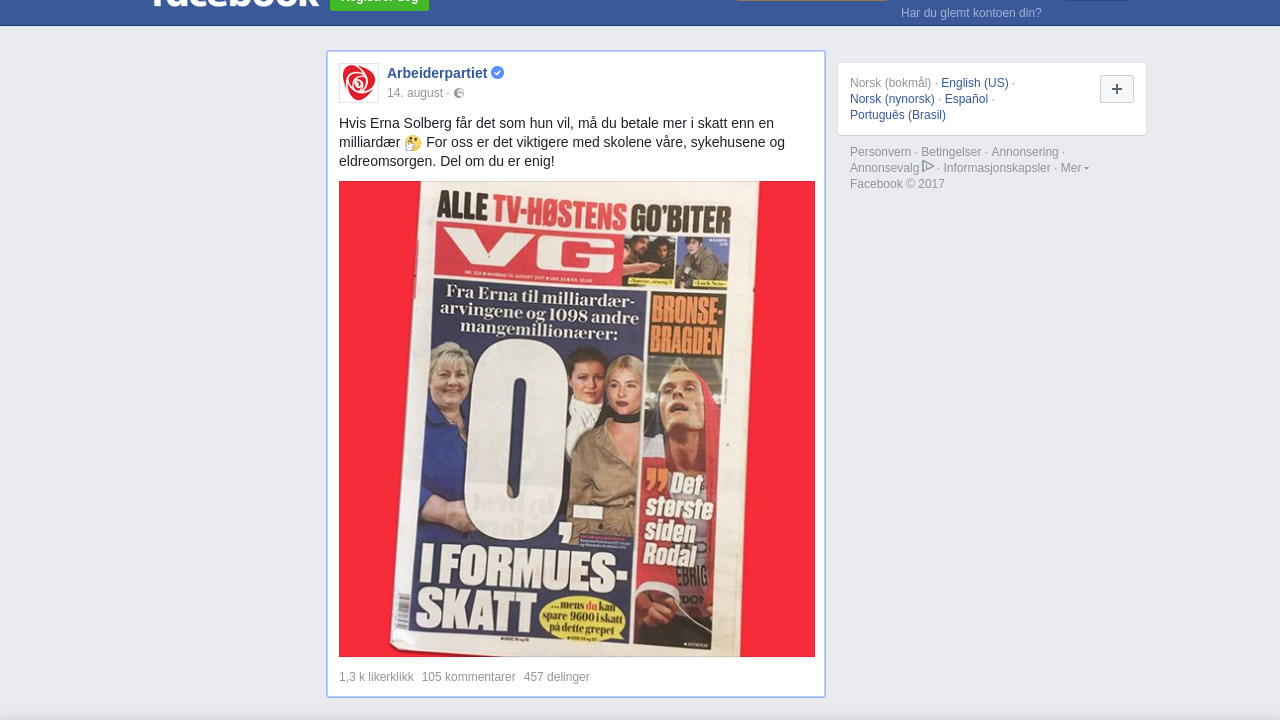Click the Facebook logo in the header

click(235, 3)
